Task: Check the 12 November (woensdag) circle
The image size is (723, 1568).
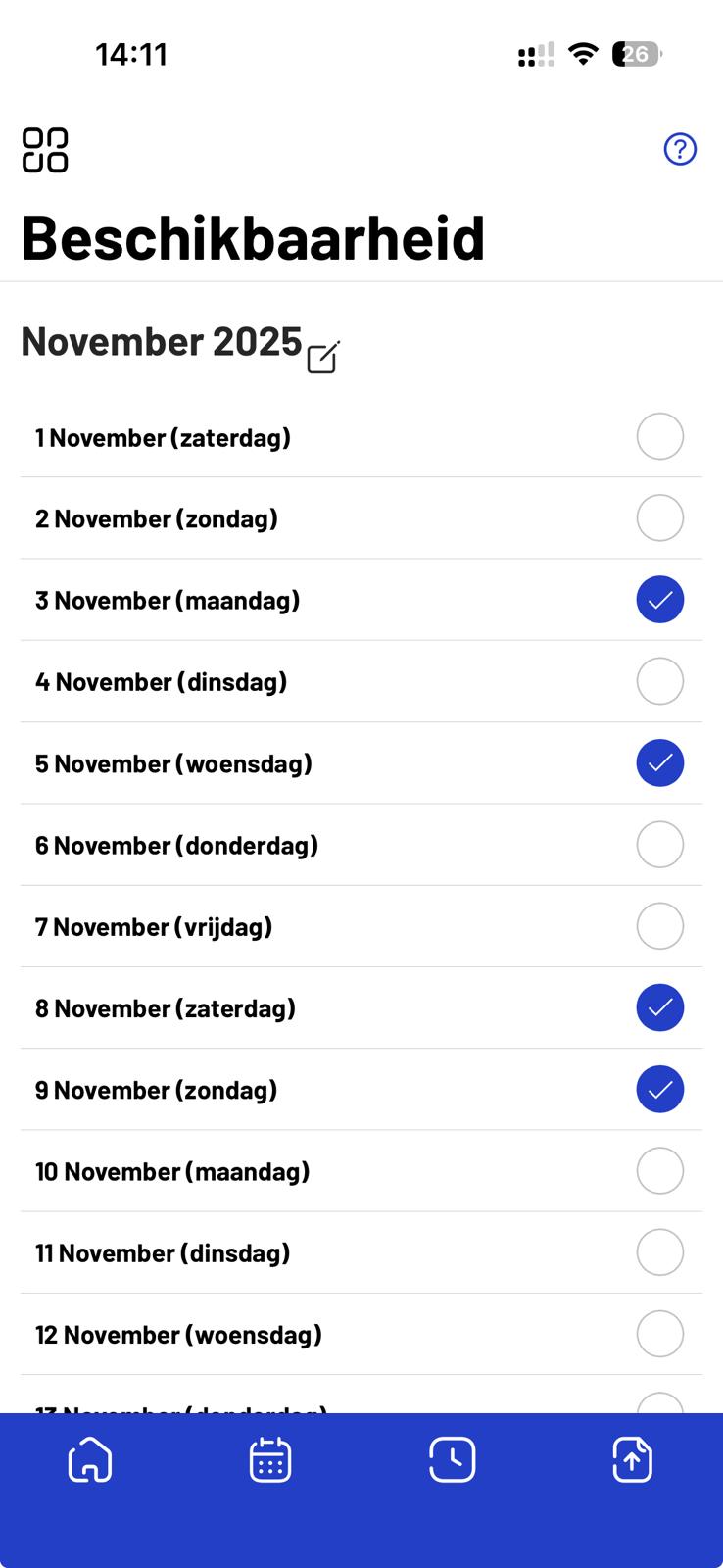Action: point(659,1334)
